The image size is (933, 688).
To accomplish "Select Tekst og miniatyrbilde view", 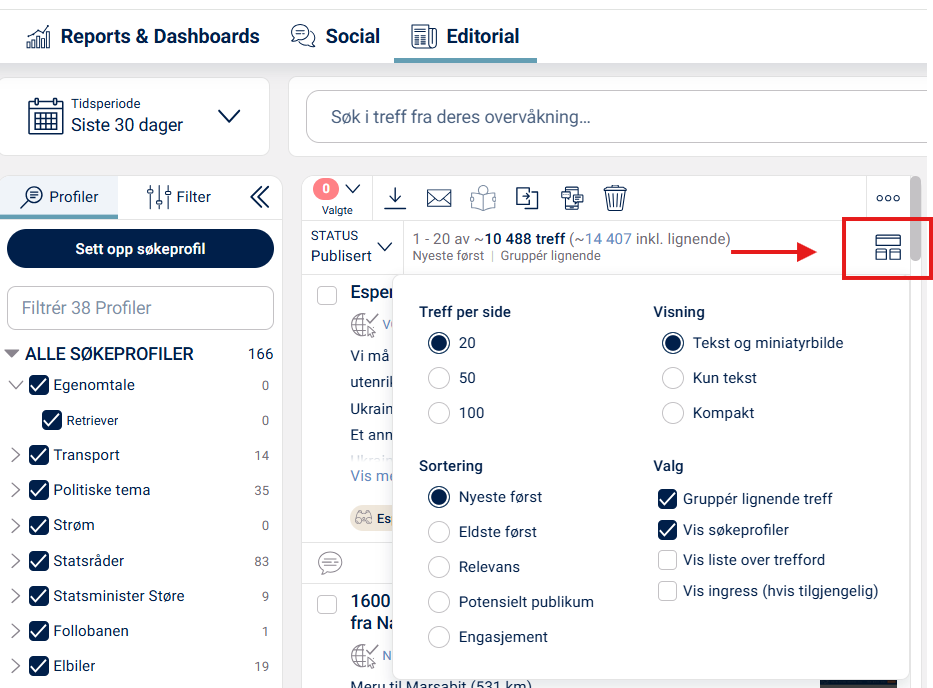I will (673, 343).
